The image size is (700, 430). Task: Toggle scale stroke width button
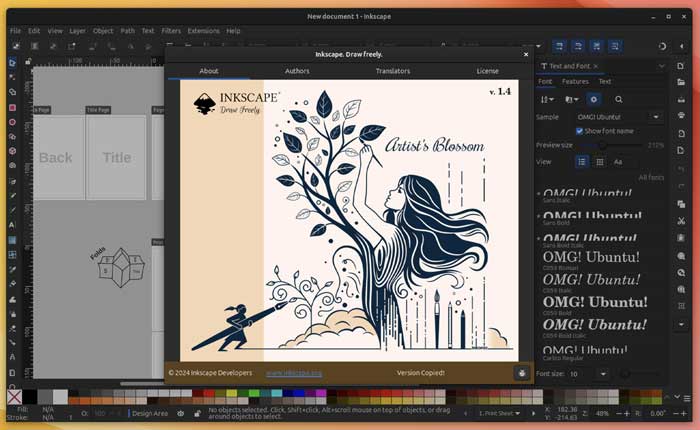coord(559,46)
